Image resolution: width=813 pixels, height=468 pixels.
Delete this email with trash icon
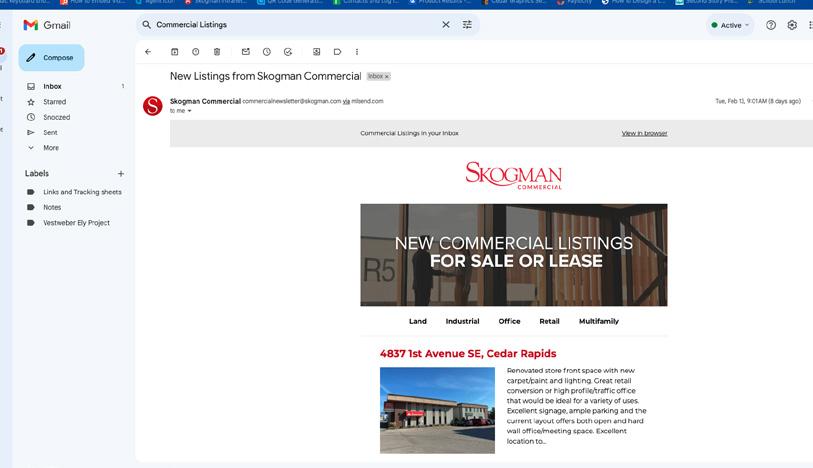click(217, 52)
